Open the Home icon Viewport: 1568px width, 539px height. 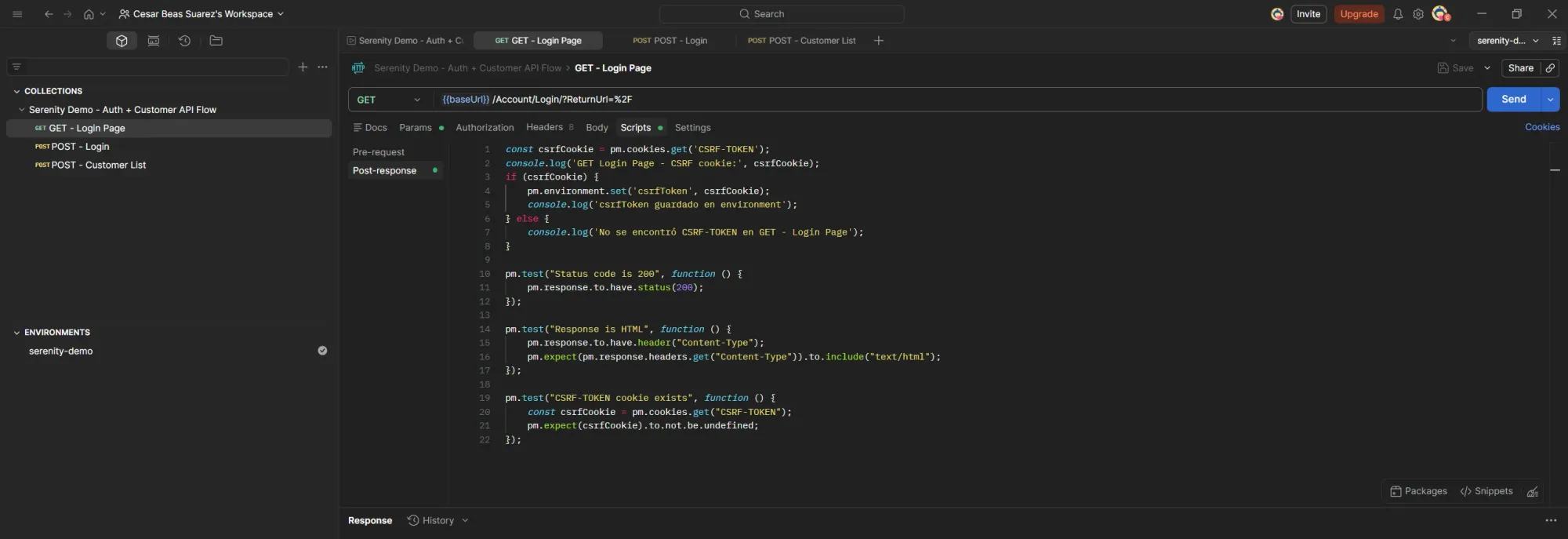[x=89, y=14]
